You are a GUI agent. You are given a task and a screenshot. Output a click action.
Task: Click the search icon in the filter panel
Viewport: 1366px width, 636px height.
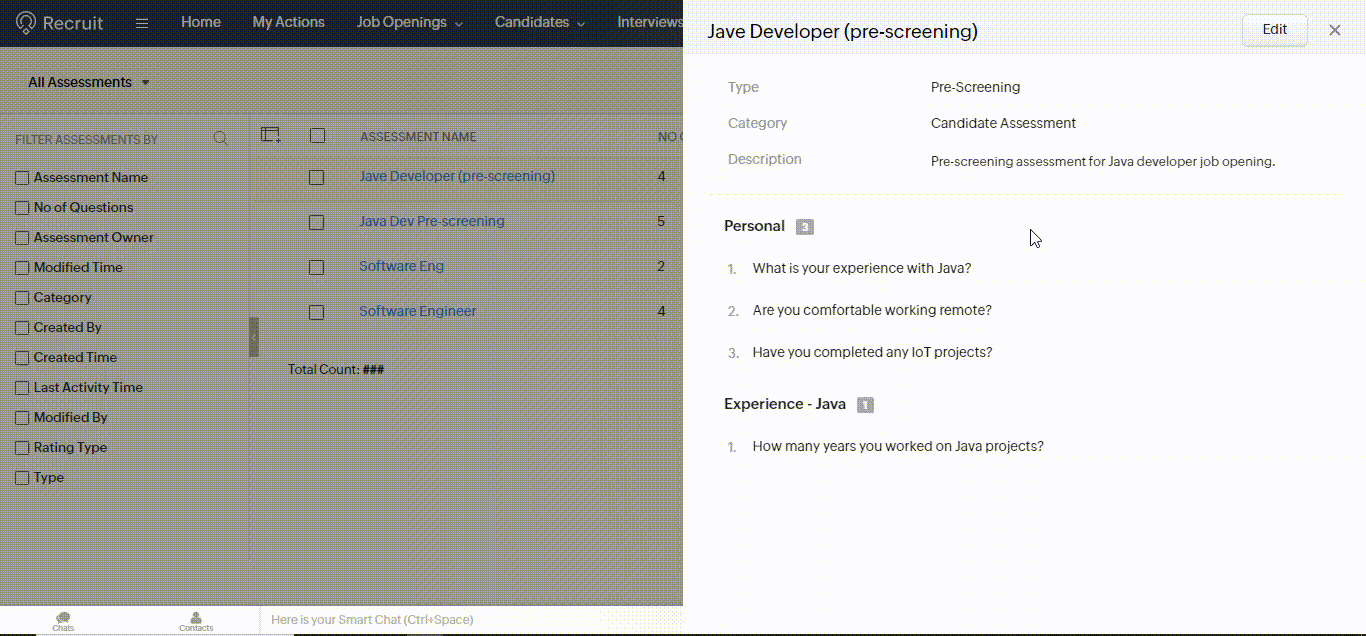pos(220,138)
